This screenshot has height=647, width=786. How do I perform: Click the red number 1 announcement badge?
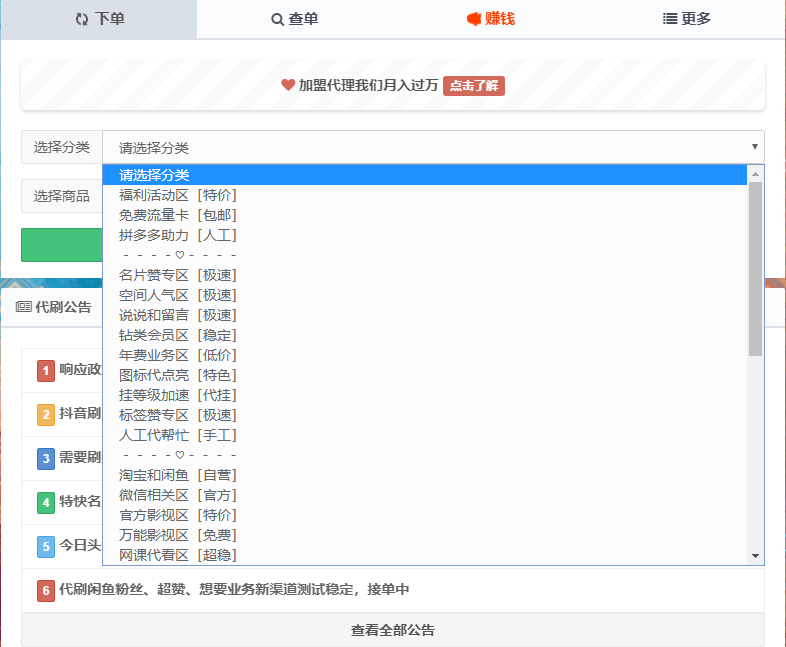point(46,370)
